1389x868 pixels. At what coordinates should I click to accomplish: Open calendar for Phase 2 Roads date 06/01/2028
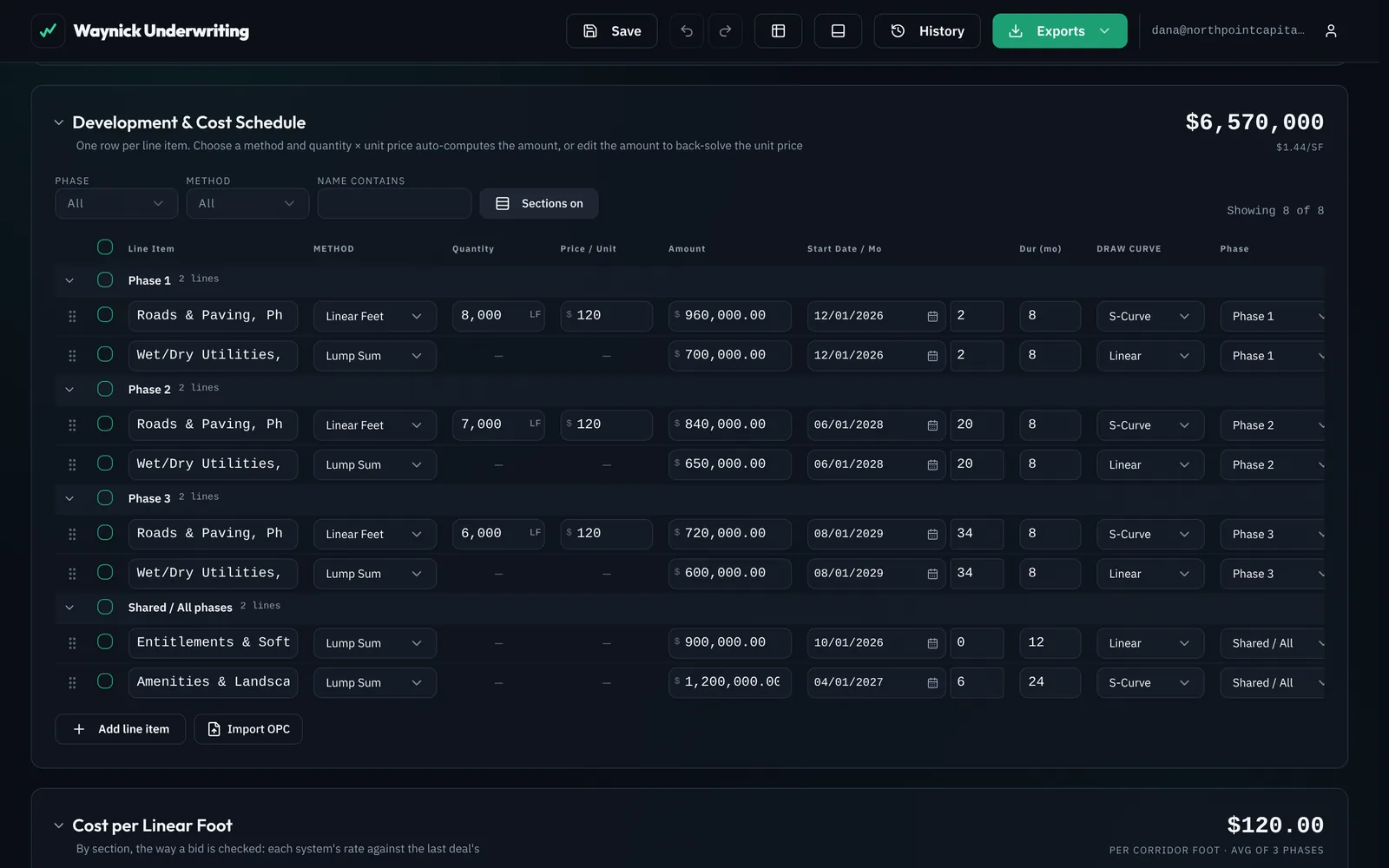(x=932, y=425)
